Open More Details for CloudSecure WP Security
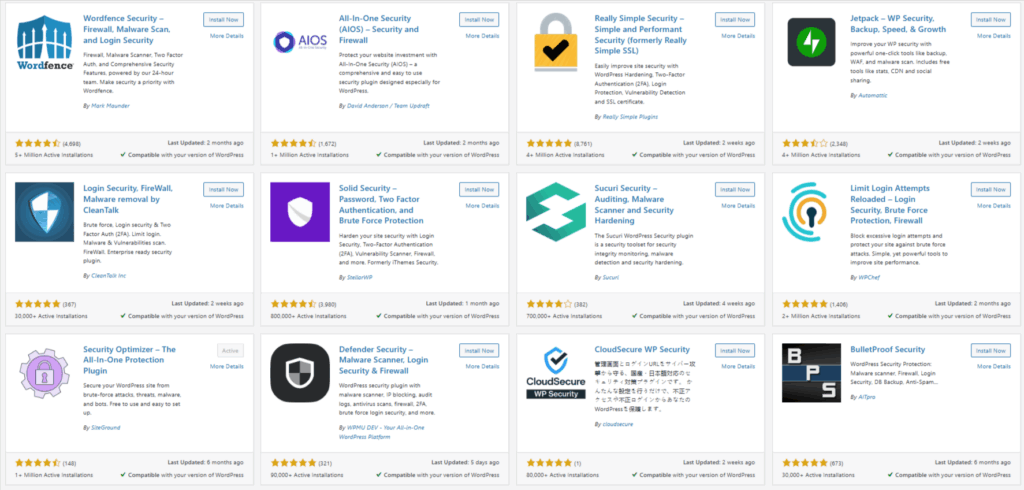This screenshot has height=490, width=1024. coord(738,367)
